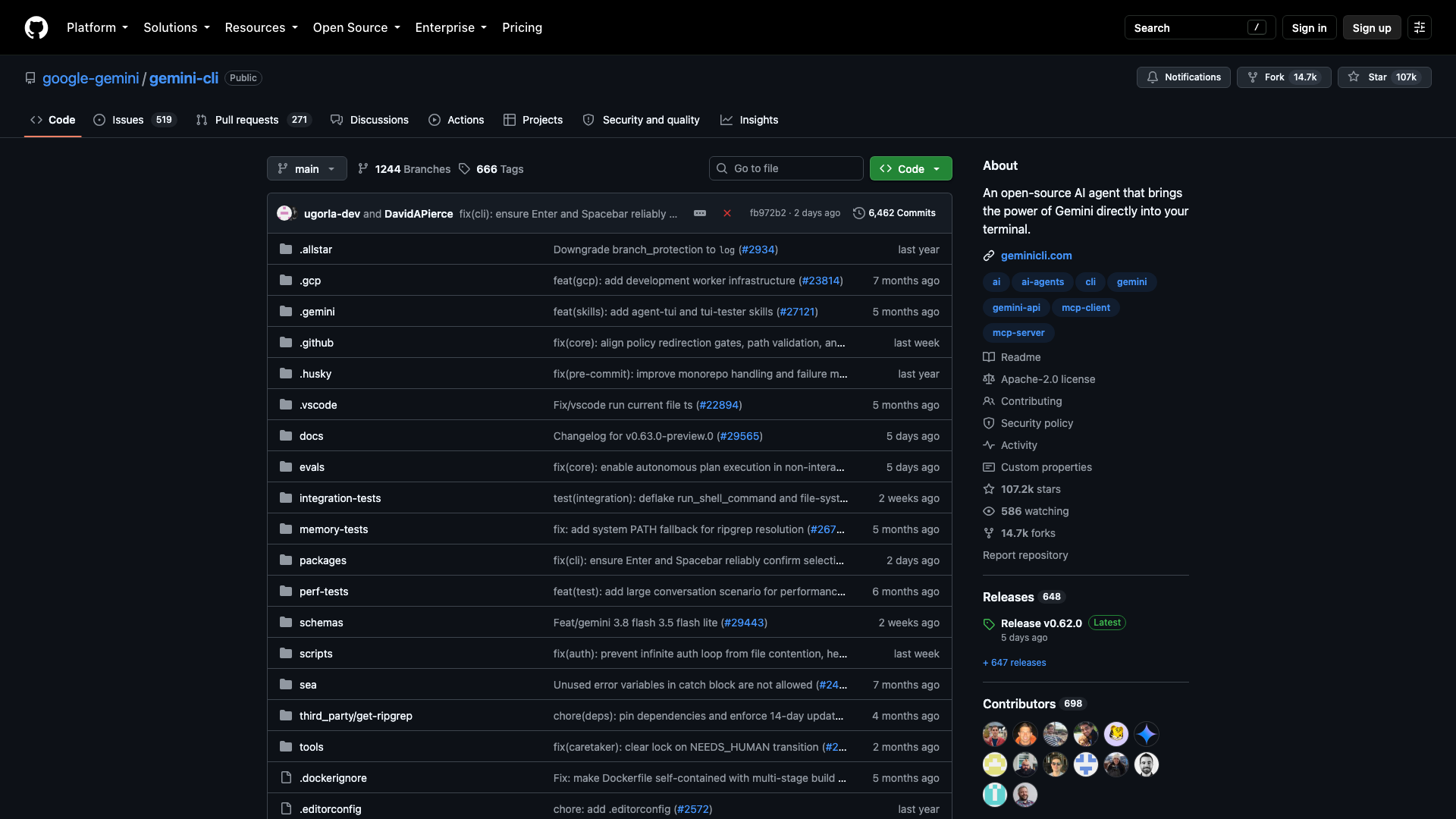This screenshot has height=819, width=1456.
Task: Switch to the Pull requests tab
Action: [253, 120]
